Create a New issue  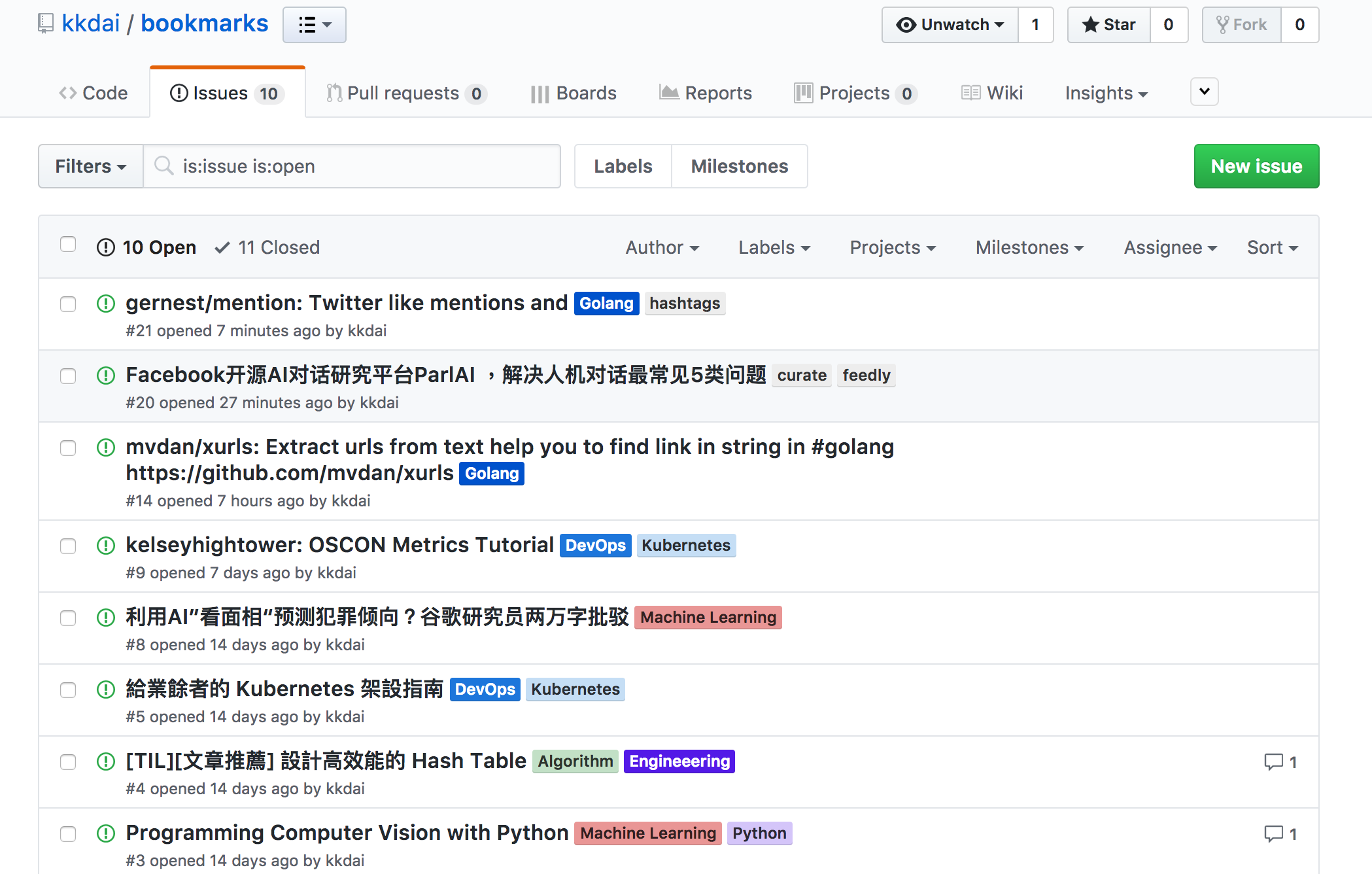point(1256,166)
